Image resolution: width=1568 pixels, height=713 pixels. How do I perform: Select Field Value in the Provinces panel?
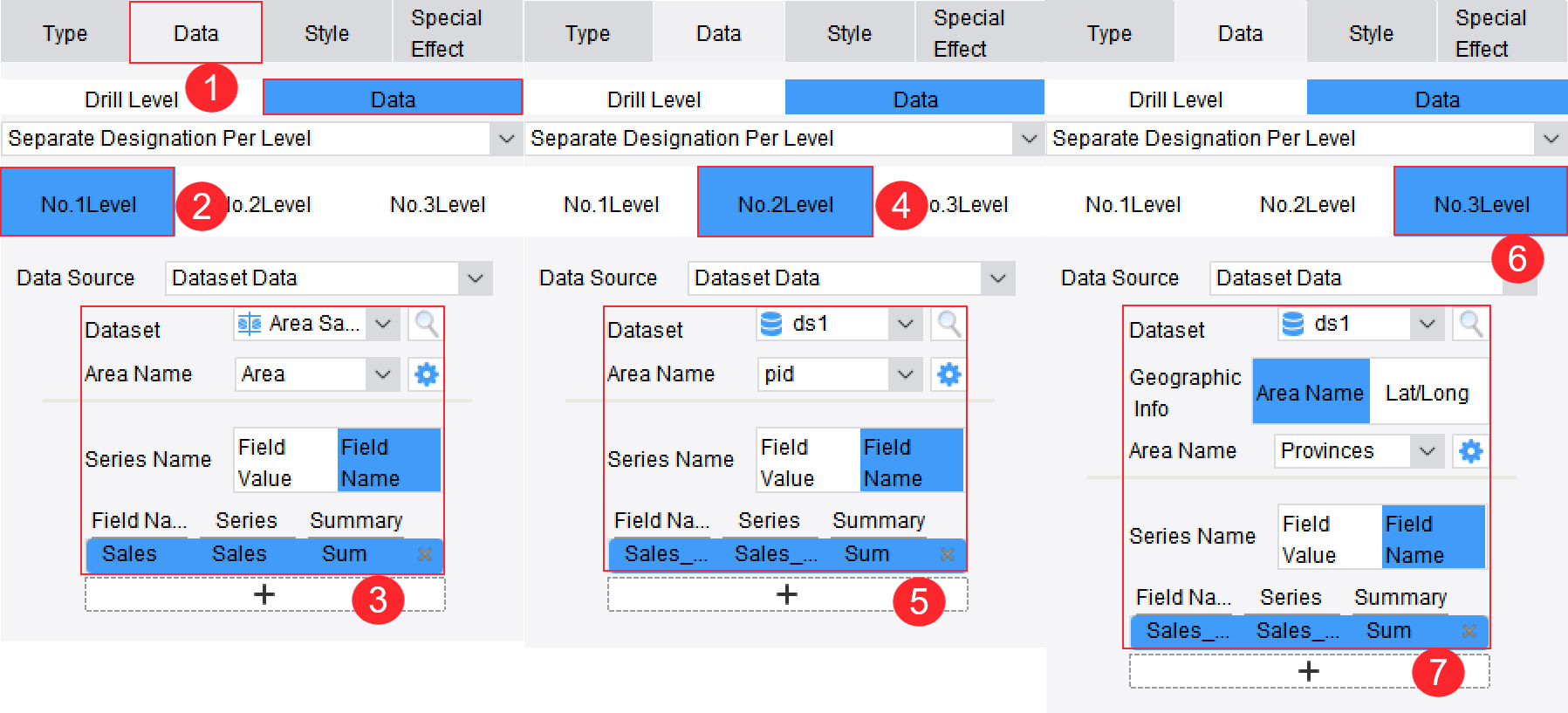pos(1330,538)
